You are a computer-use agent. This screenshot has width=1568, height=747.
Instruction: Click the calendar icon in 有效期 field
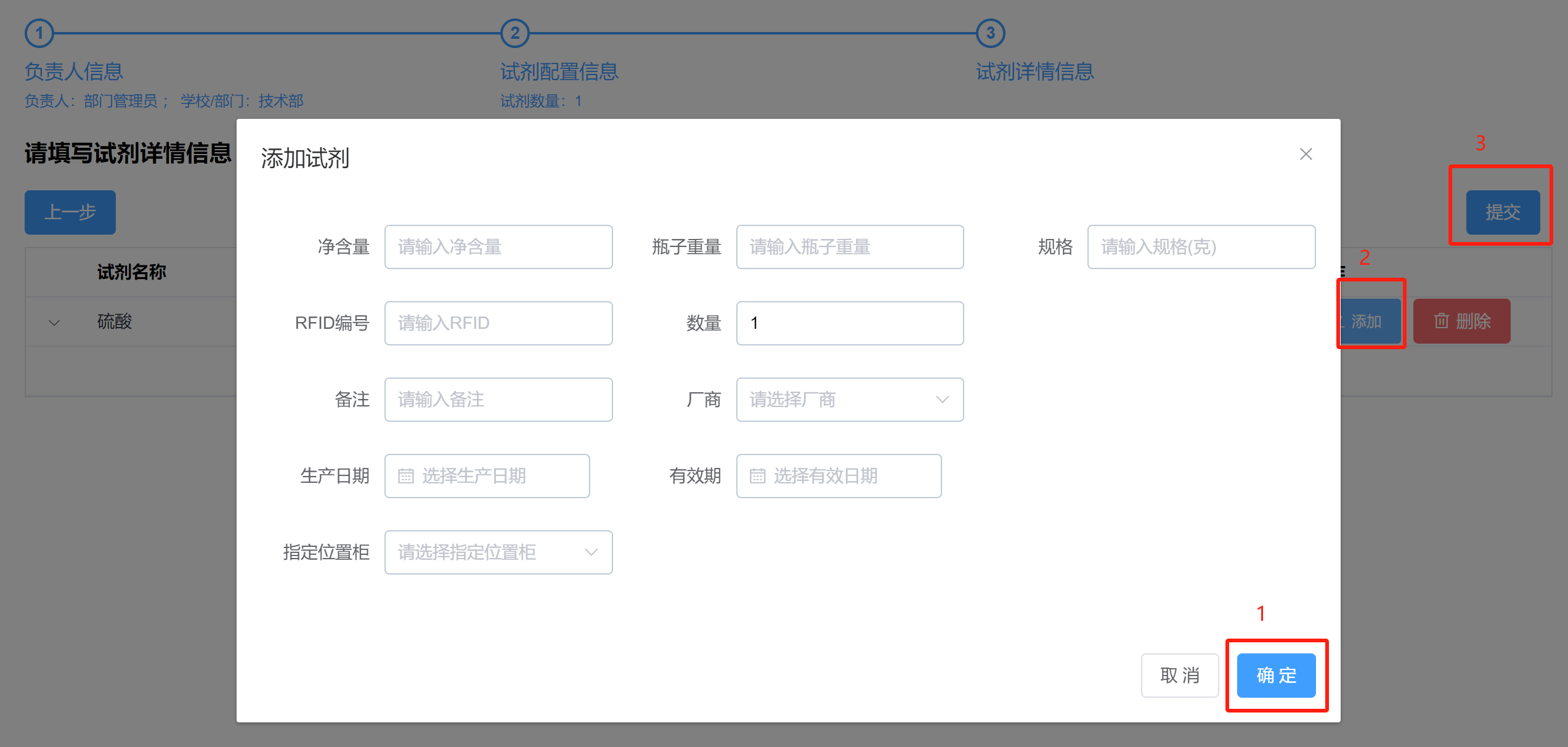pyautogui.click(x=757, y=476)
